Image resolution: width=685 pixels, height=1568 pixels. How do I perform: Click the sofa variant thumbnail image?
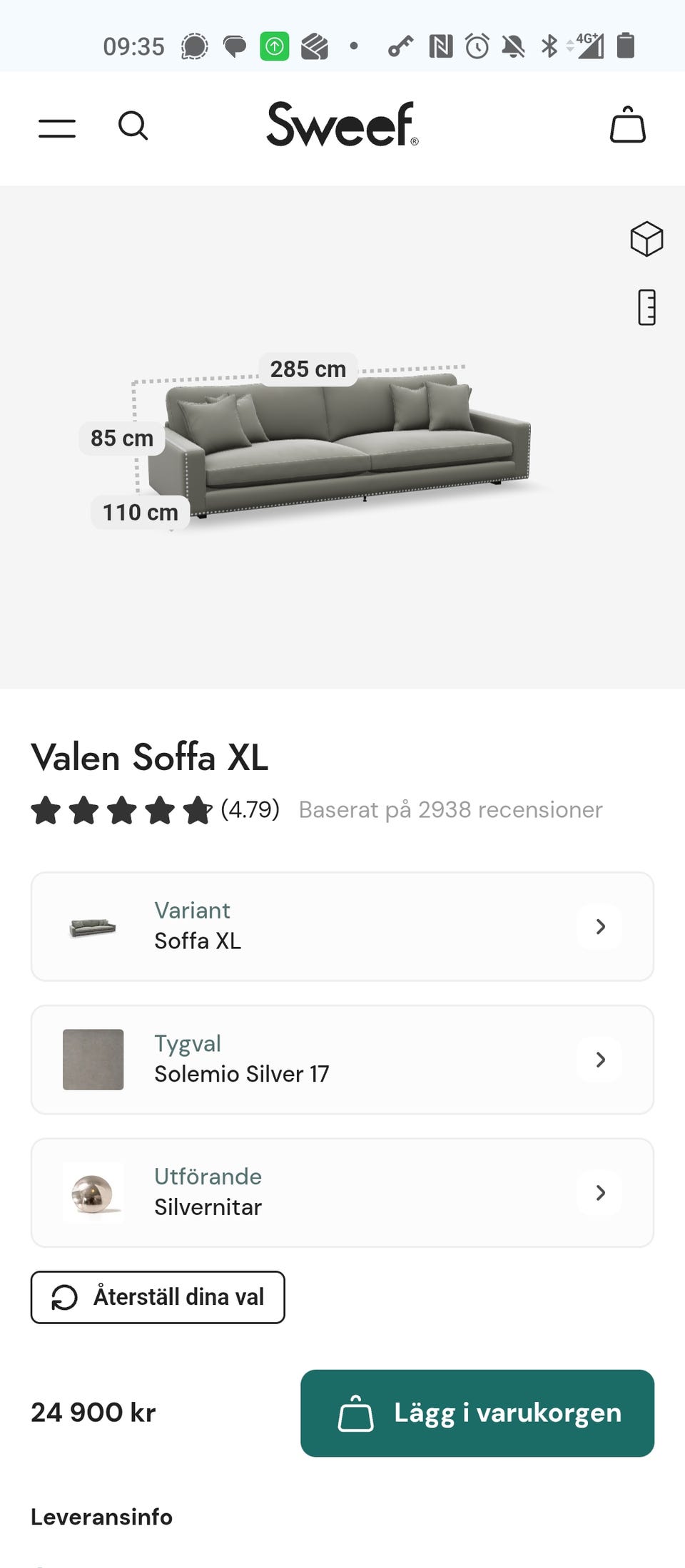[x=93, y=927]
